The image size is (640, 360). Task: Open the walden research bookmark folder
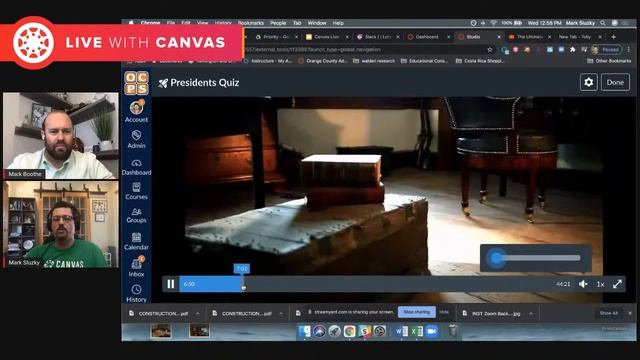tap(374, 61)
